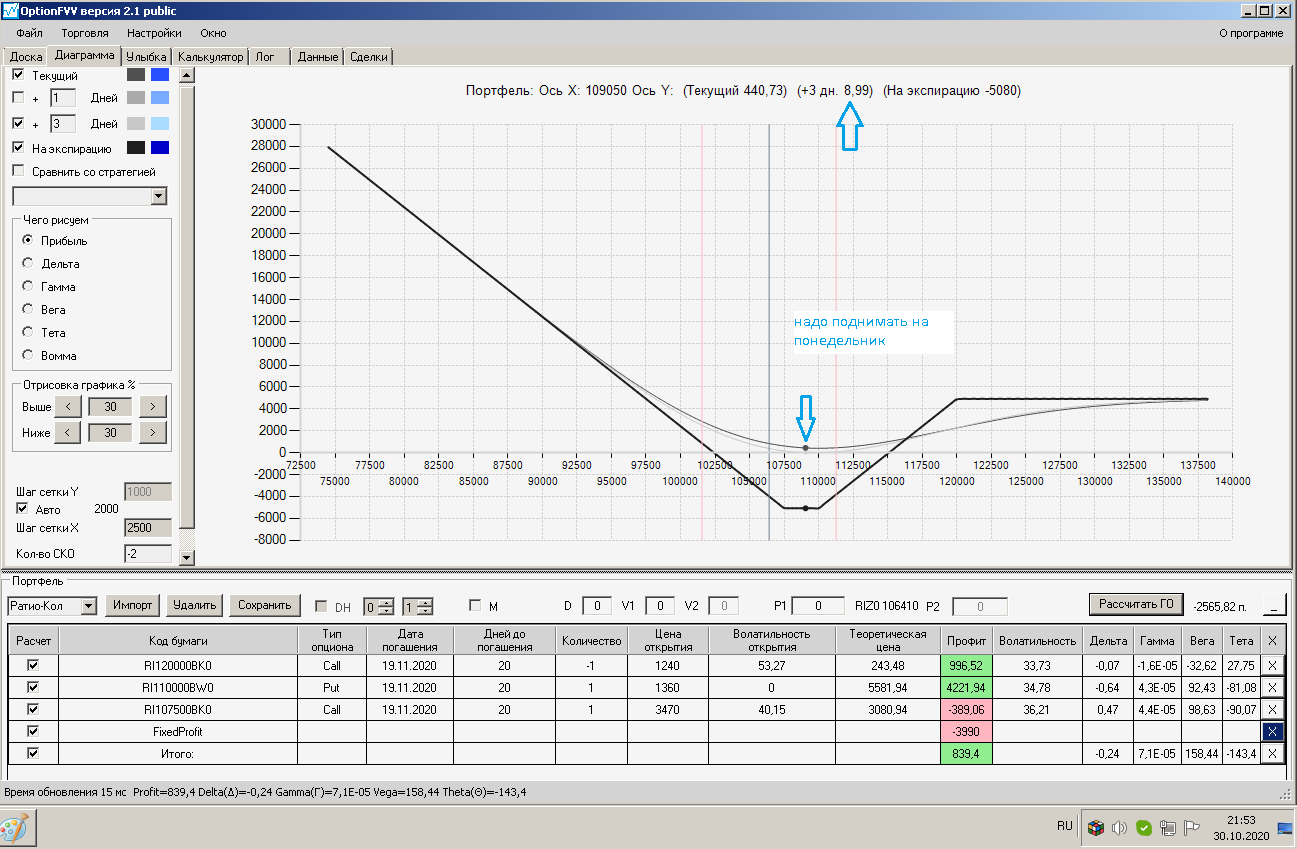The width and height of the screenshot is (1297, 849).
Task: Switch to the Улыбка tab
Action: tap(146, 57)
